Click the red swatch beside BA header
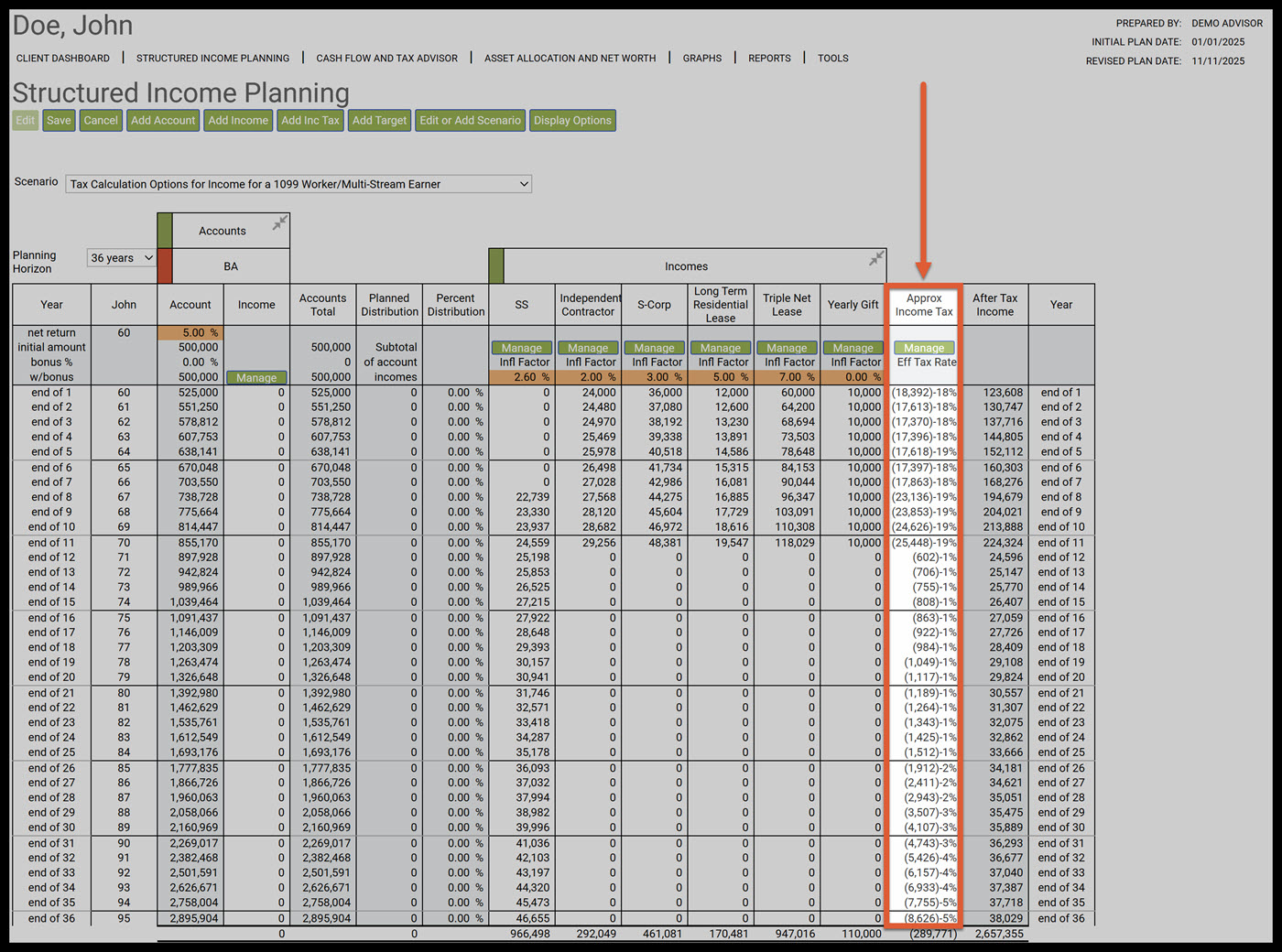This screenshot has height=952, width=1282. tap(165, 266)
